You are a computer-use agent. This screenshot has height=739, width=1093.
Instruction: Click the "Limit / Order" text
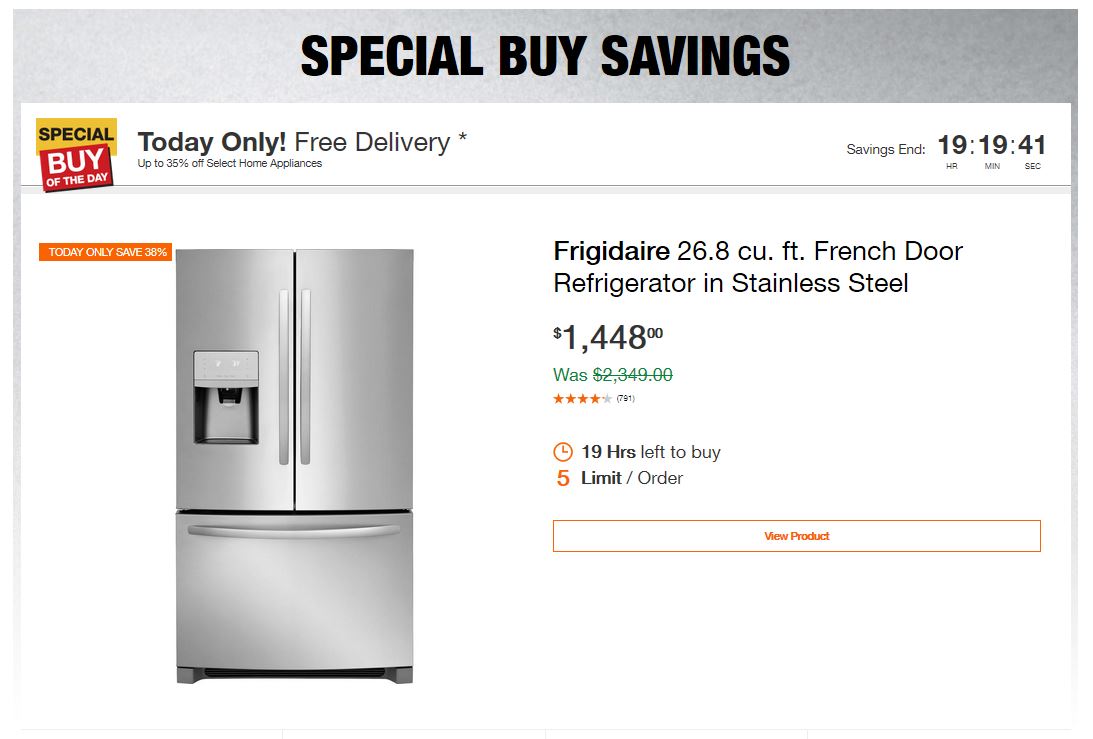pyautogui.click(x=632, y=478)
